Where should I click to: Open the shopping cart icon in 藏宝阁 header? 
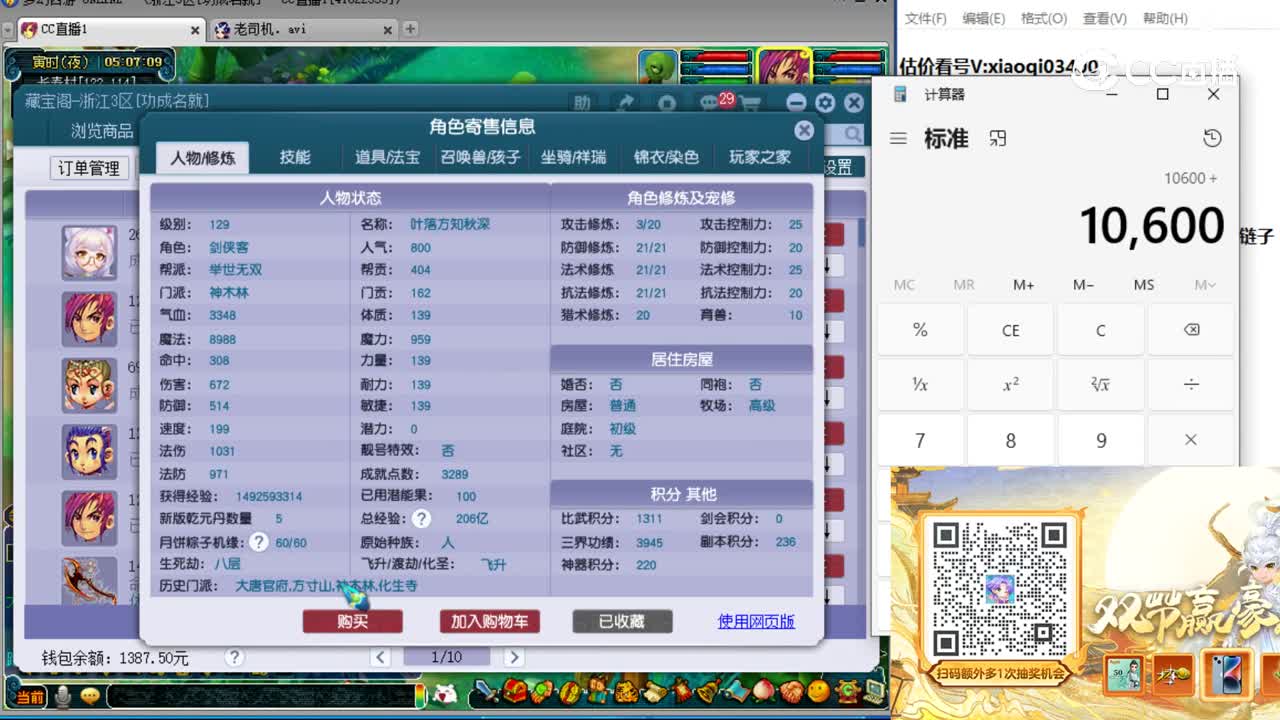pyautogui.click(x=751, y=103)
